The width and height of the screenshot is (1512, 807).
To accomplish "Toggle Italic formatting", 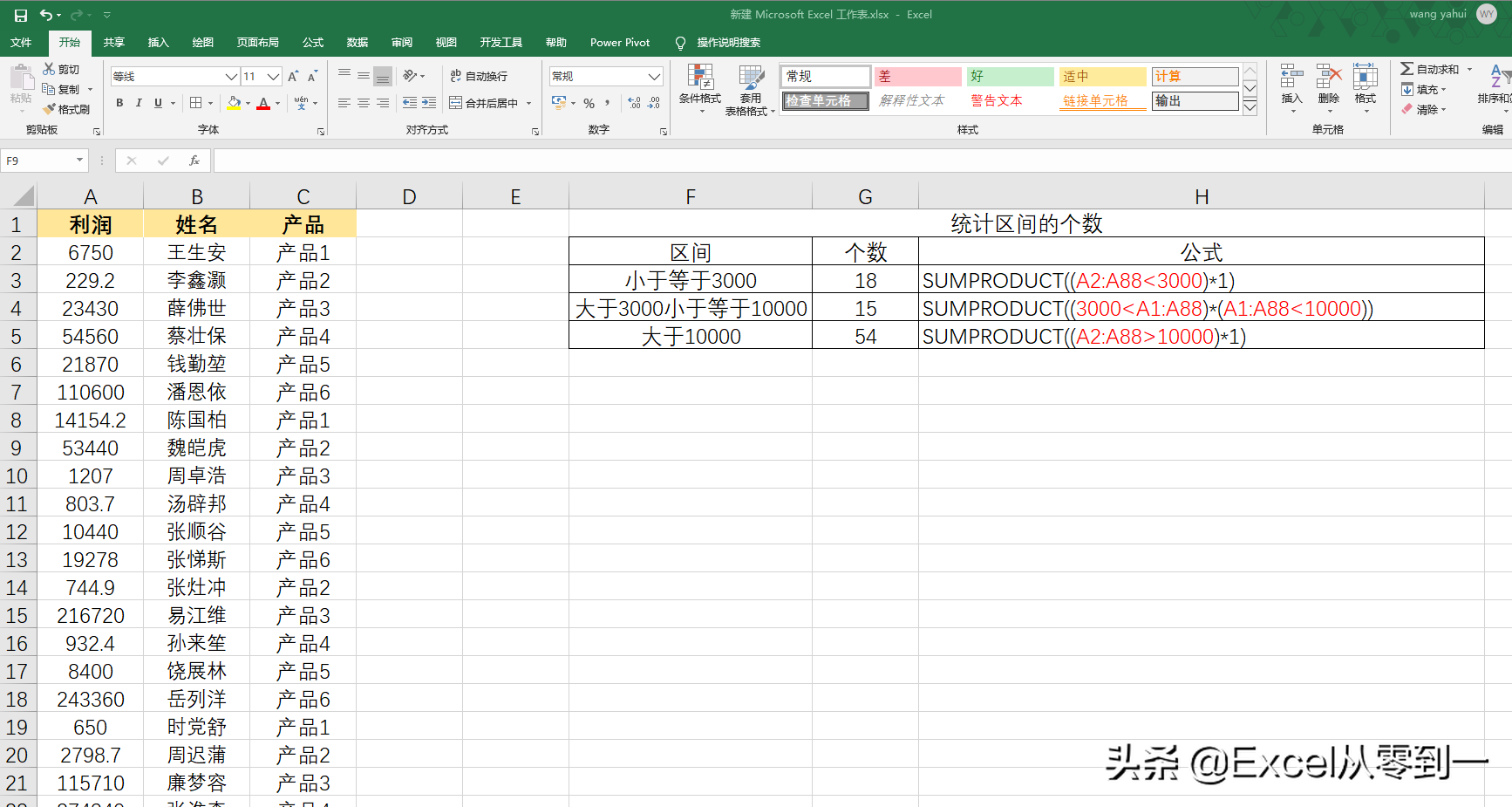I will [x=139, y=103].
